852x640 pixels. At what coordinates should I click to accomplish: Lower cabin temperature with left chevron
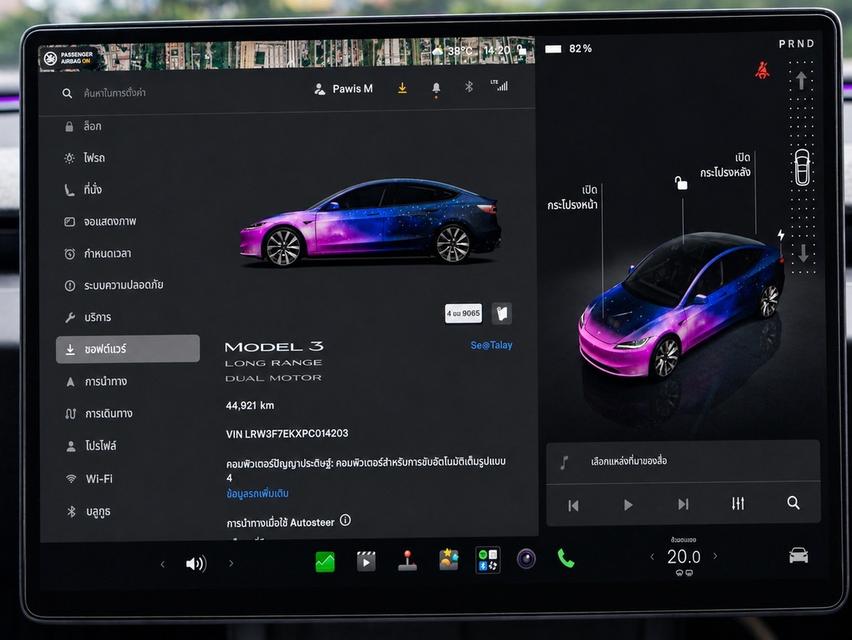pos(652,556)
